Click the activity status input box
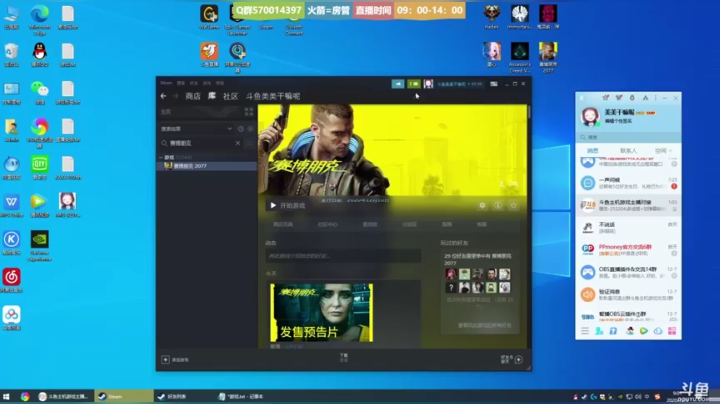 [343, 256]
